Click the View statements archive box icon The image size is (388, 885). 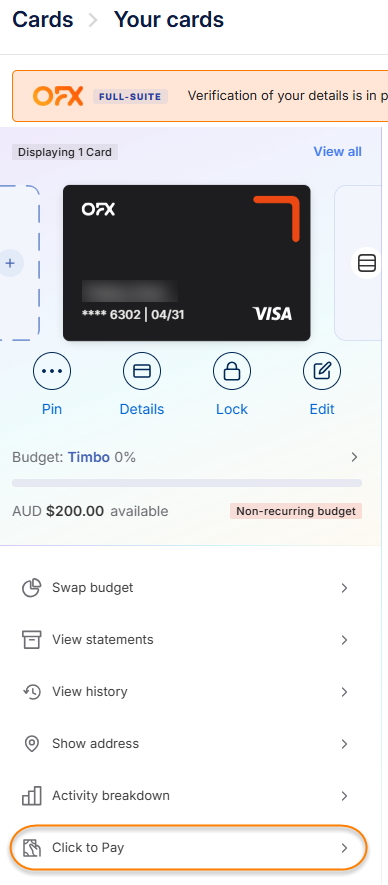pos(32,639)
